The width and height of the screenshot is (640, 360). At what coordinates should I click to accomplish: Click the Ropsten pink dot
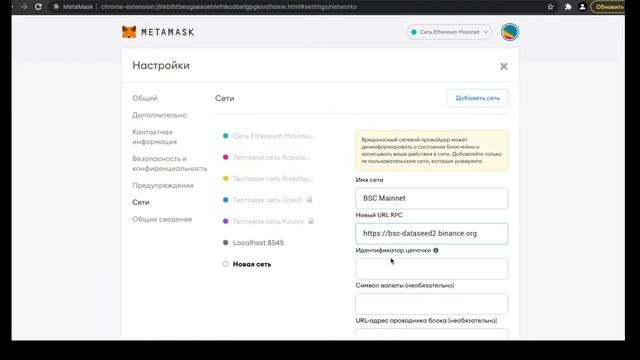point(225,157)
